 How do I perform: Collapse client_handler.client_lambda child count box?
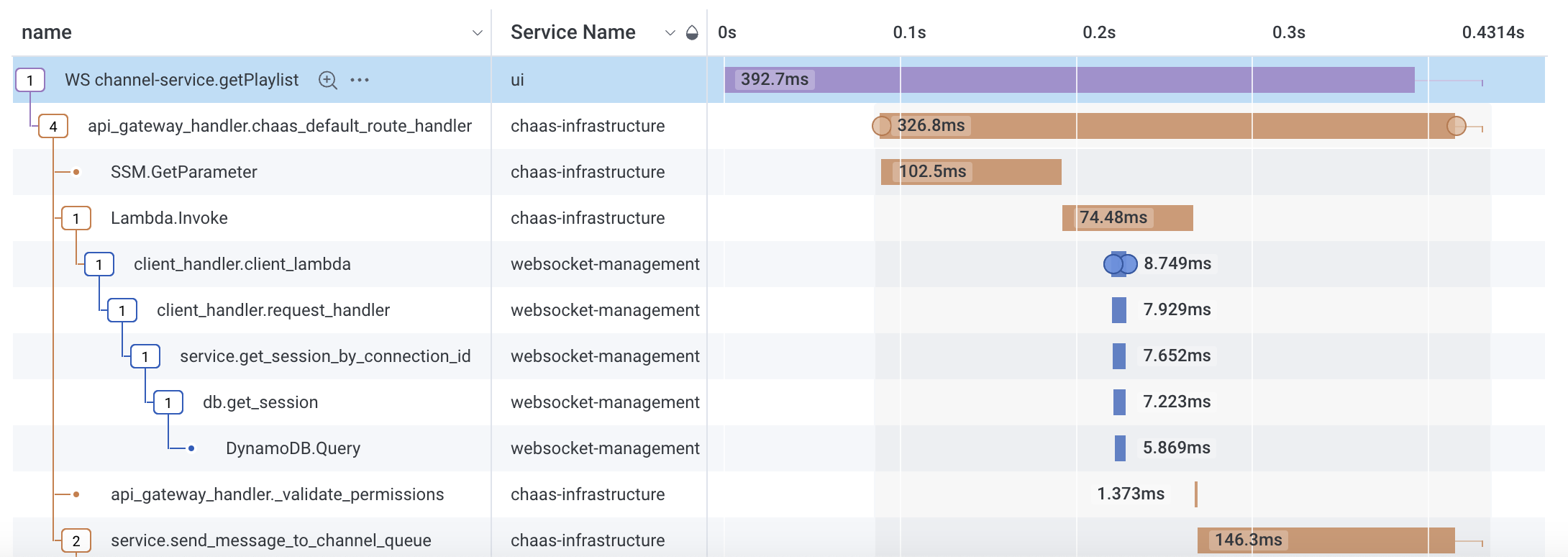tap(99, 264)
